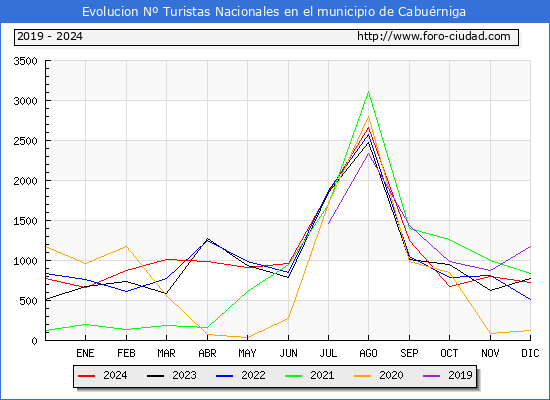Viewport: 550px width, 400px height.
Task: Click the 3000 y-axis value
Action: pos(25,101)
